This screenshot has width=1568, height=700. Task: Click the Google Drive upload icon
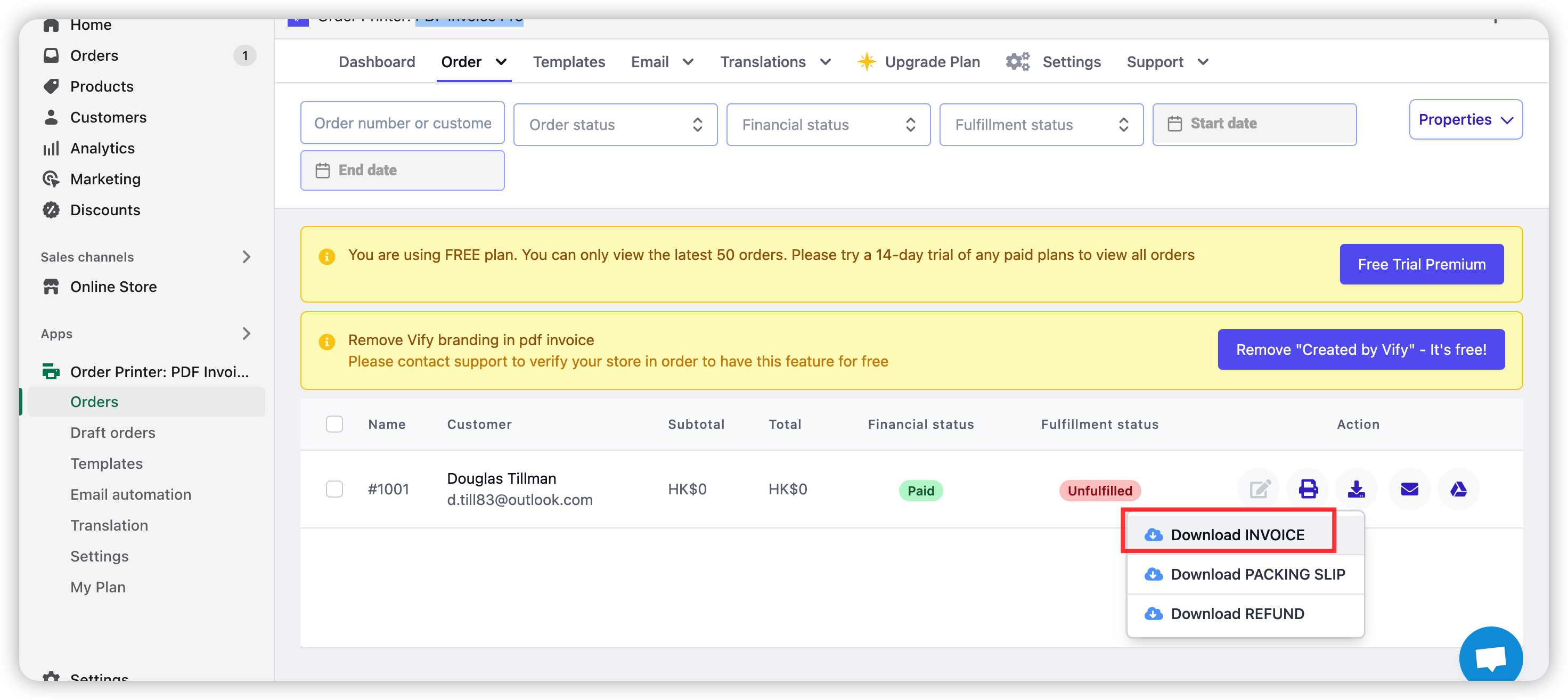1458,489
